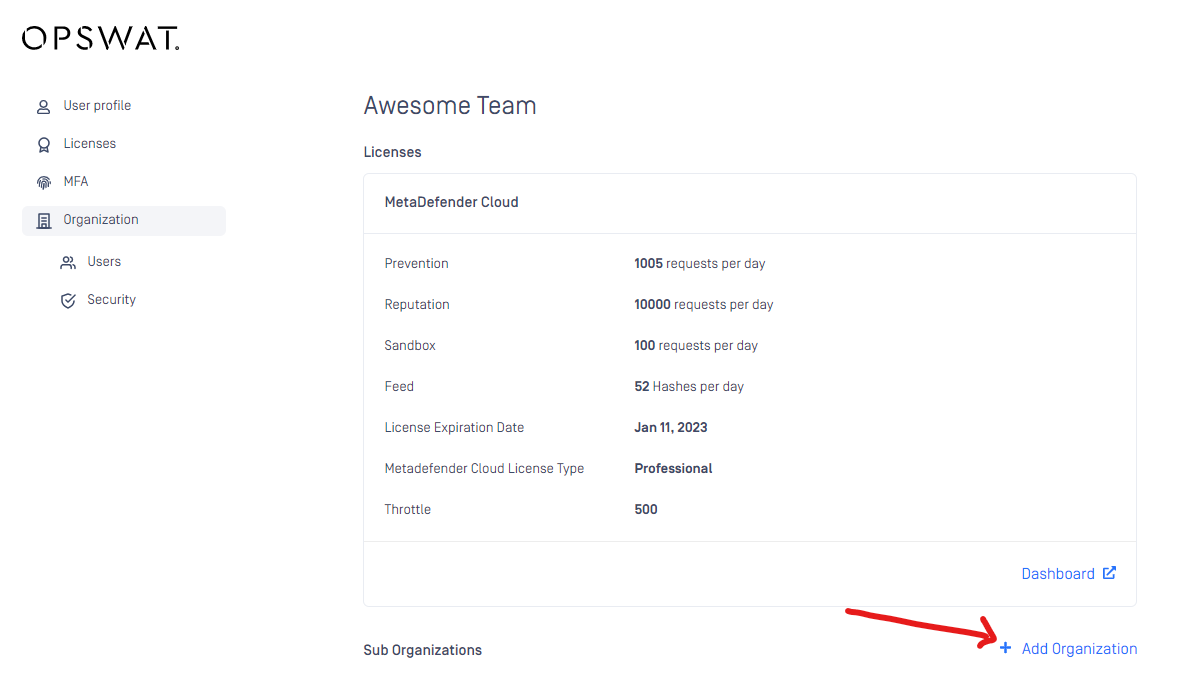Click the 52 Hashes per day value
Screen dimensions: 1198x673
click(689, 387)
